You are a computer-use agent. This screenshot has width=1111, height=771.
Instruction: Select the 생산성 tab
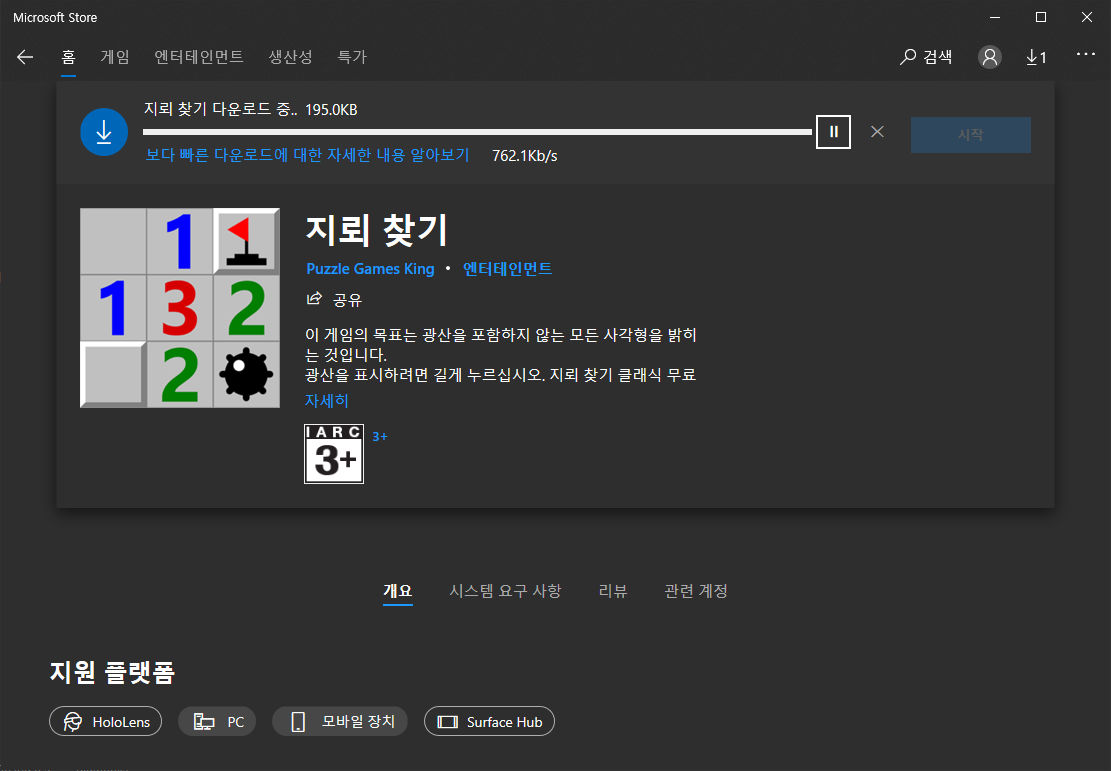[291, 57]
